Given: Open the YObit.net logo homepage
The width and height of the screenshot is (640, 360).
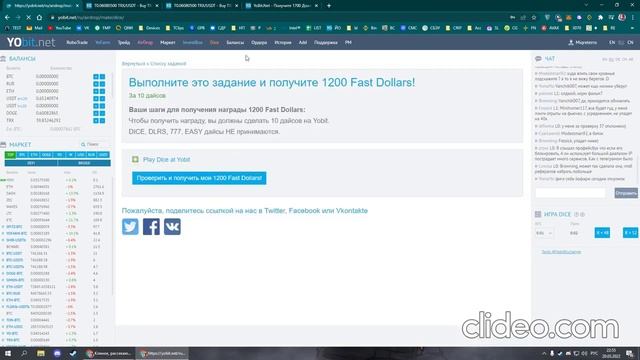Looking at the screenshot, I should pyautogui.click(x=31, y=42).
